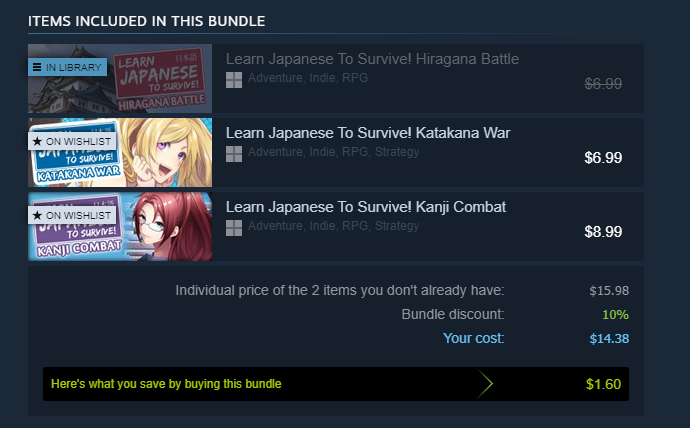This screenshot has width=690, height=428.
Task: Open Hiragana Battle game thumbnail
Action: (x=120, y=78)
